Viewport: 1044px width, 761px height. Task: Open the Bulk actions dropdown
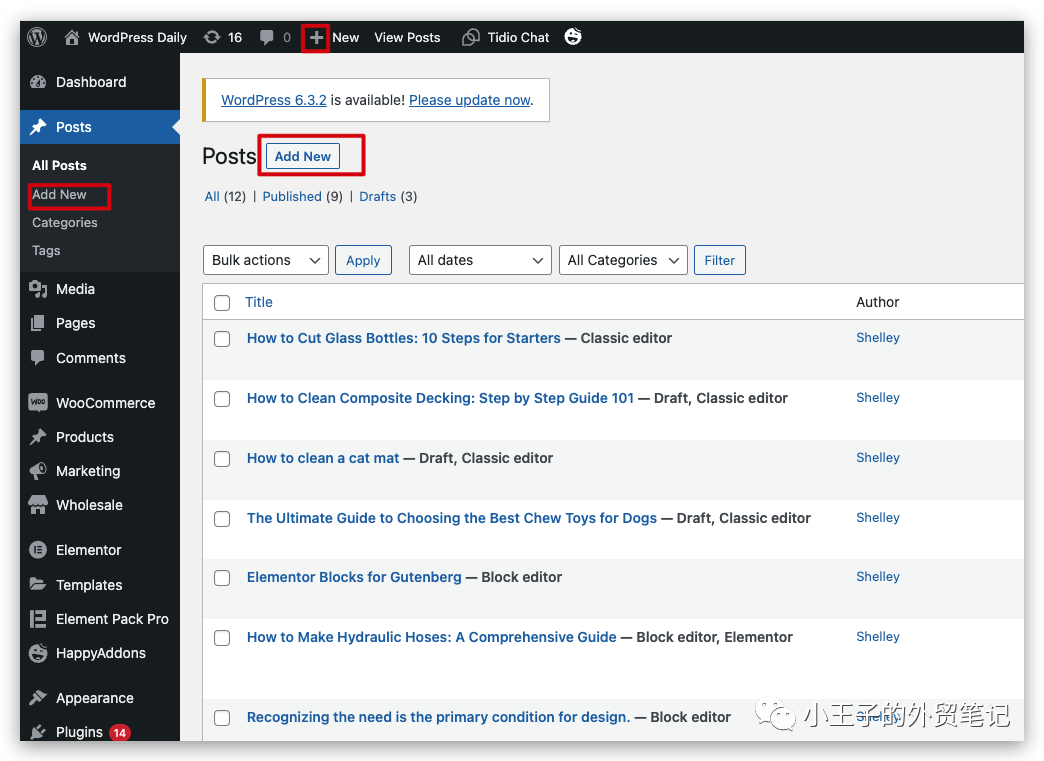click(266, 260)
